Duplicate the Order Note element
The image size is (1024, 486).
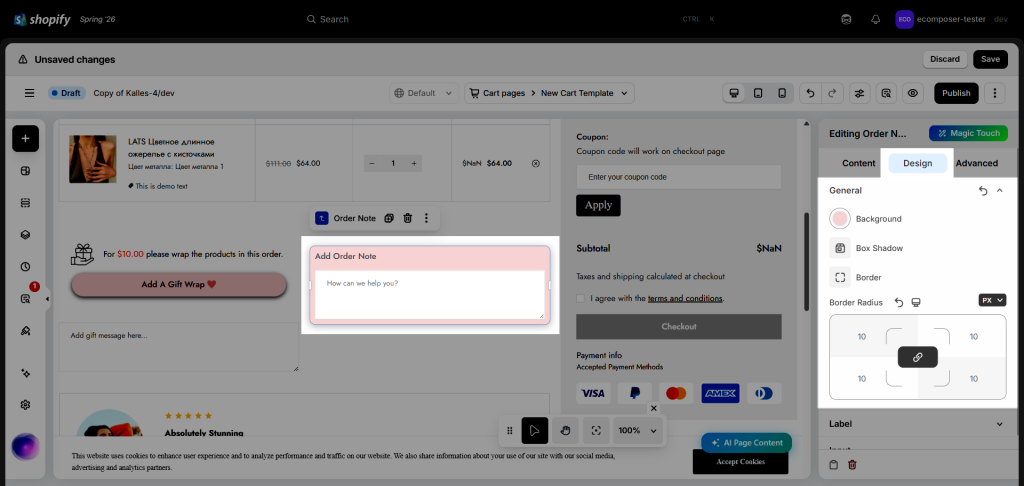coord(389,218)
